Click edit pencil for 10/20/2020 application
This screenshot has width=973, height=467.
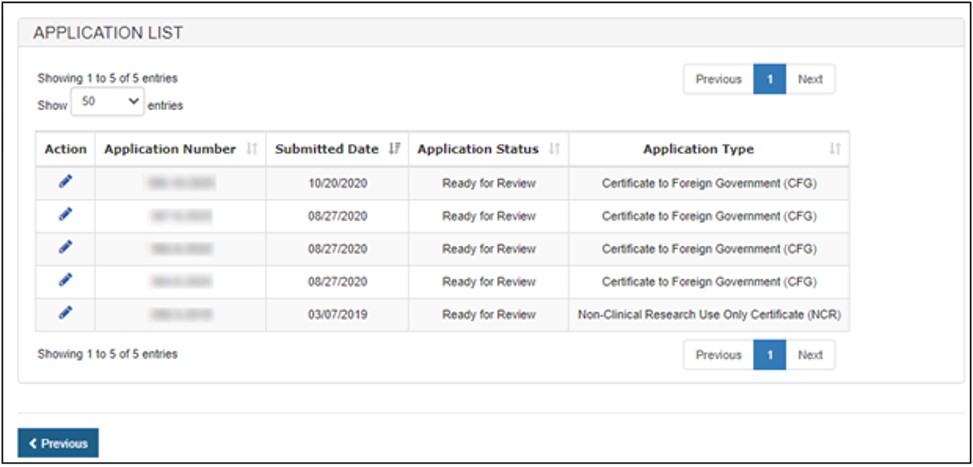click(66, 182)
